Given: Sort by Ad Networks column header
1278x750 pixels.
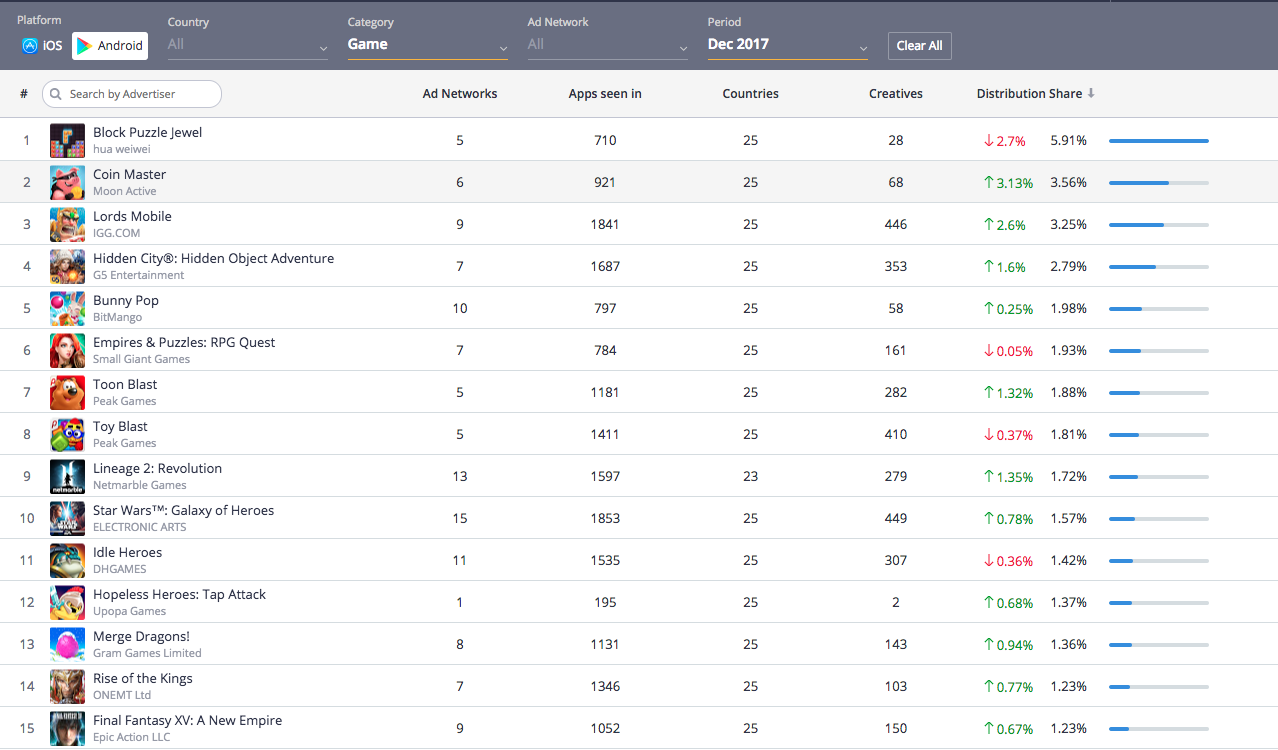Looking at the screenshot, I should click(x=460, y=94).
